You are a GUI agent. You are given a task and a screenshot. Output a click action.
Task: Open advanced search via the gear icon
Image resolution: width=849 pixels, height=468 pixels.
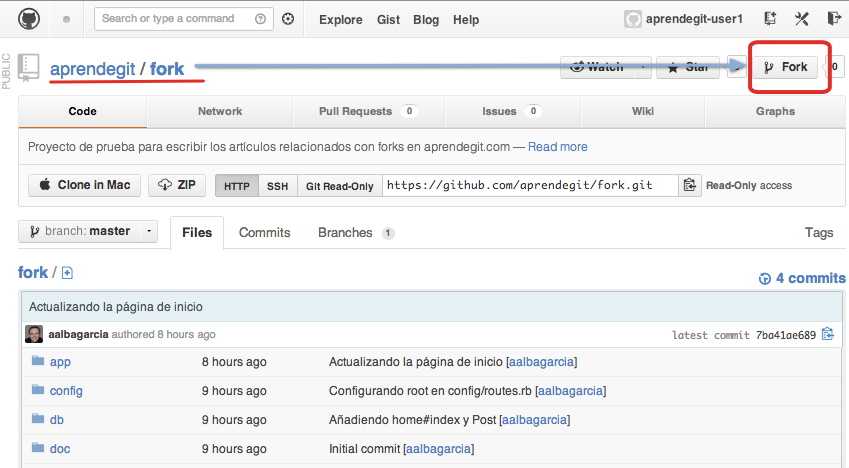pyautogui.click(x=289, y=19)
